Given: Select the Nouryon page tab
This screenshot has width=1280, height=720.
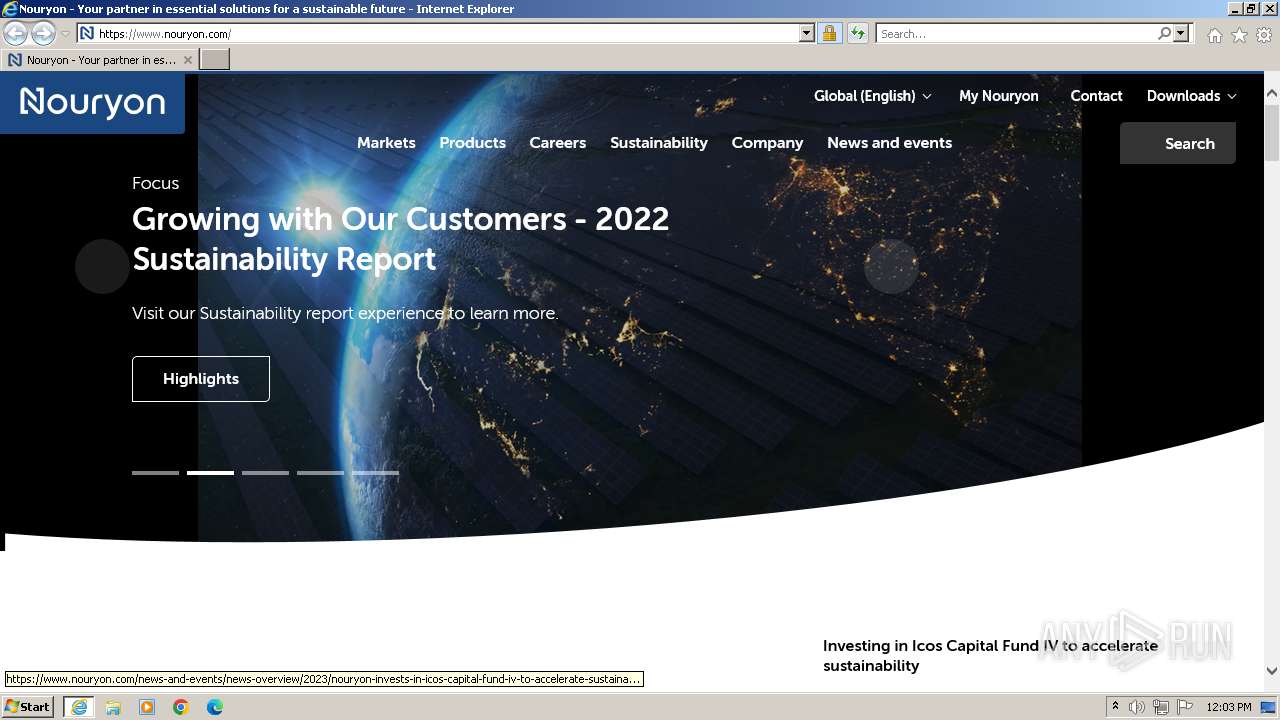Looking at the screenshot, I should [100, 60].
